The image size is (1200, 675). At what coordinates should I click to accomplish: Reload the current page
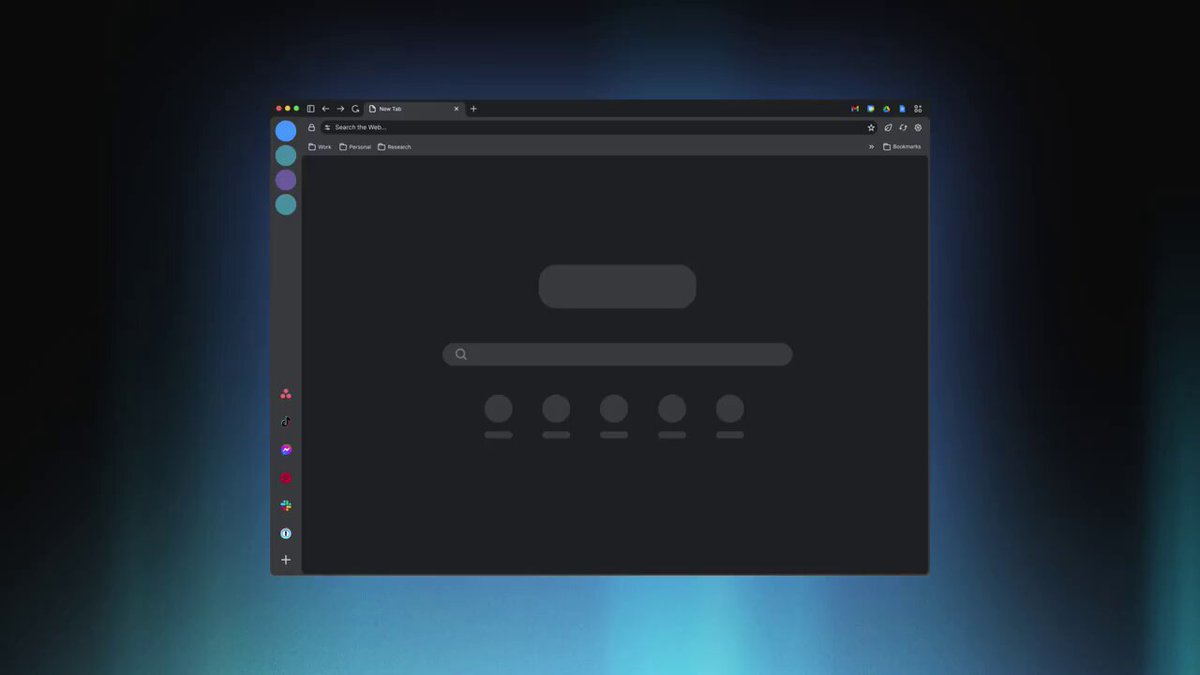pos(355,109)
